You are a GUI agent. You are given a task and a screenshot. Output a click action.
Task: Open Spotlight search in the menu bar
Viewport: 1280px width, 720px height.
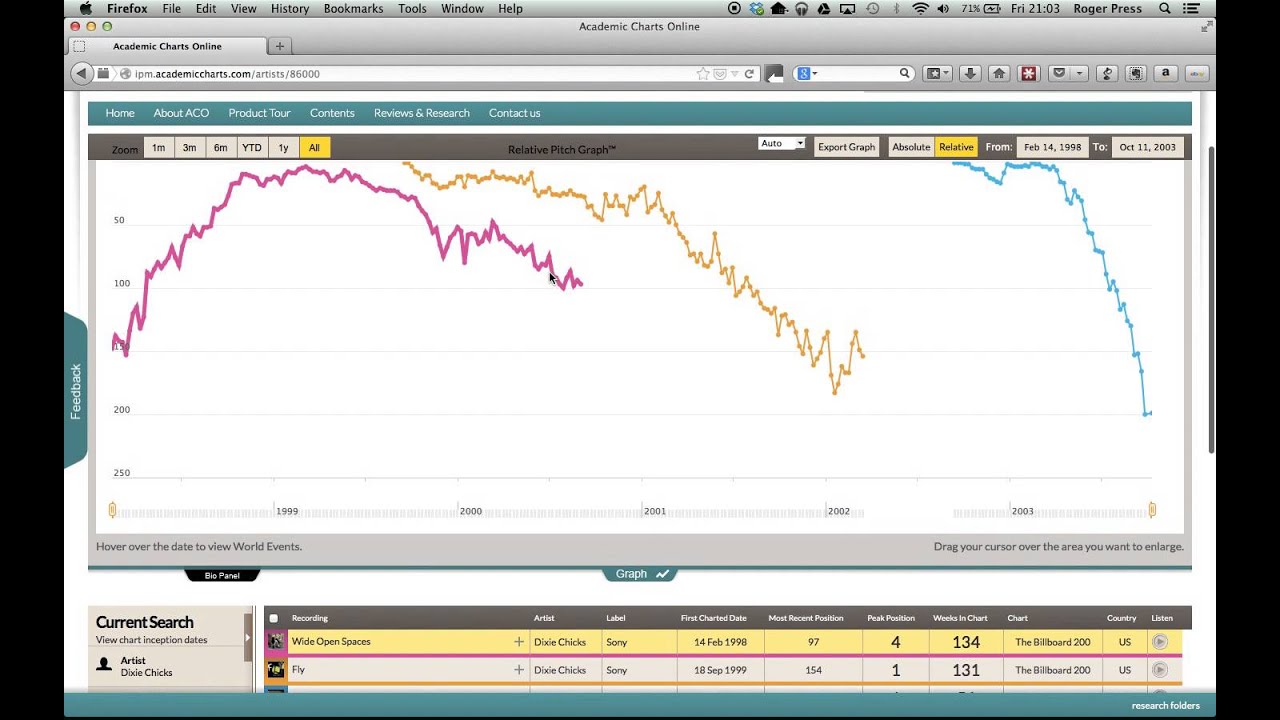pos(1165,9)
